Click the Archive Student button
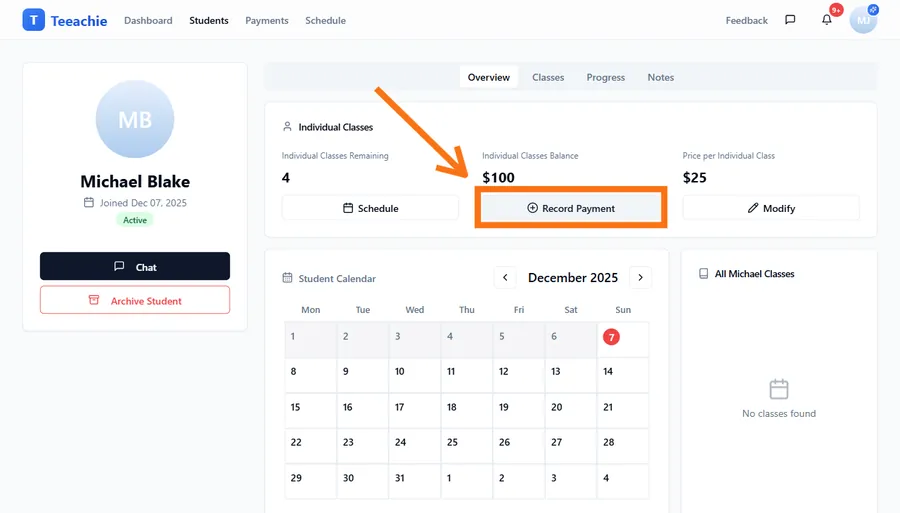The width and height of the screenshot is (900, 513). click(135, 300)
